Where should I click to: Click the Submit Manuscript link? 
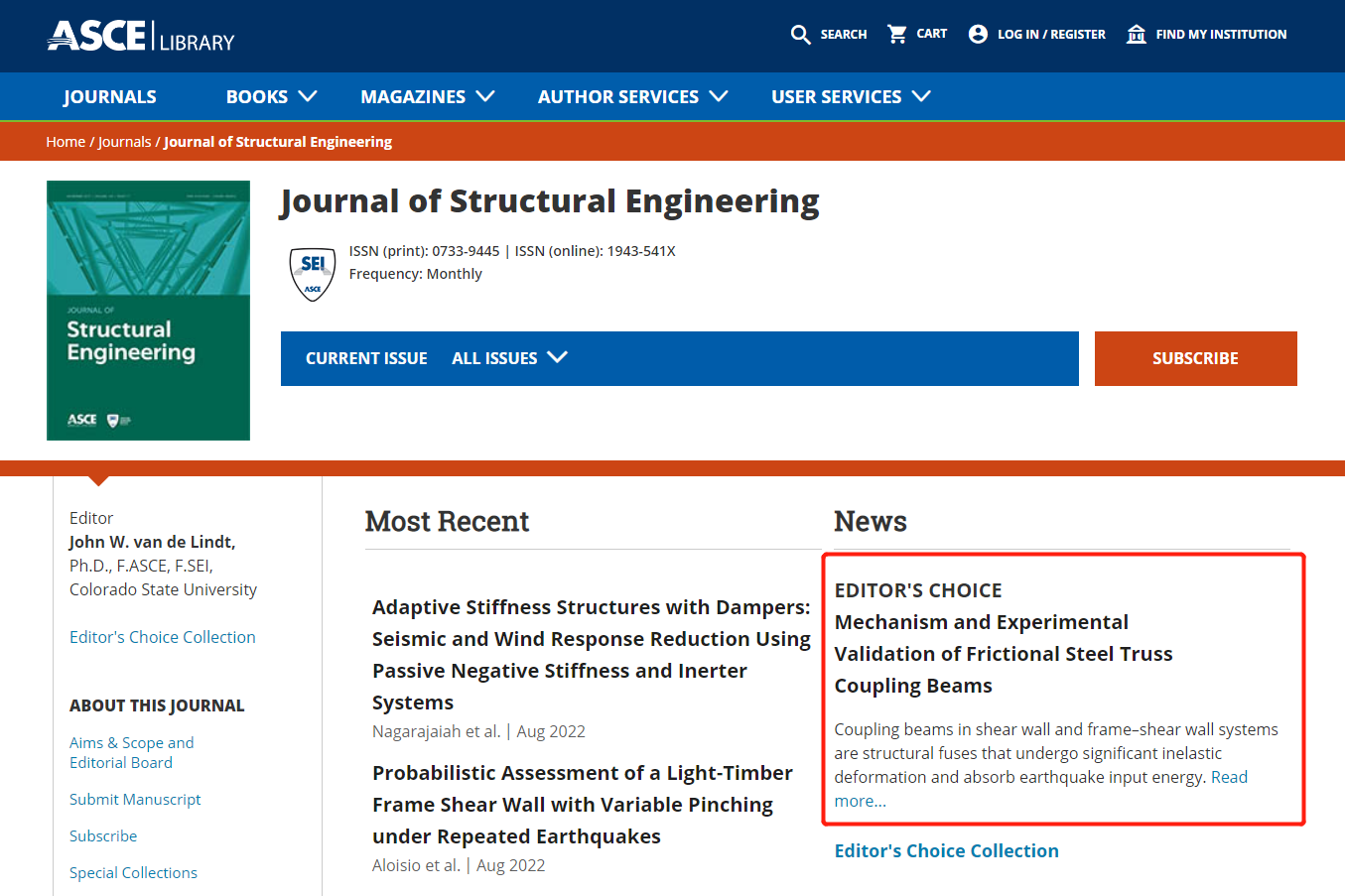point(135,799)
